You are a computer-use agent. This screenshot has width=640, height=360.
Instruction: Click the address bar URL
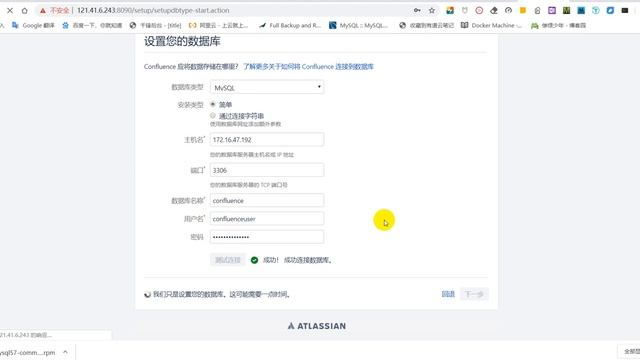click(x=153, y=11)
